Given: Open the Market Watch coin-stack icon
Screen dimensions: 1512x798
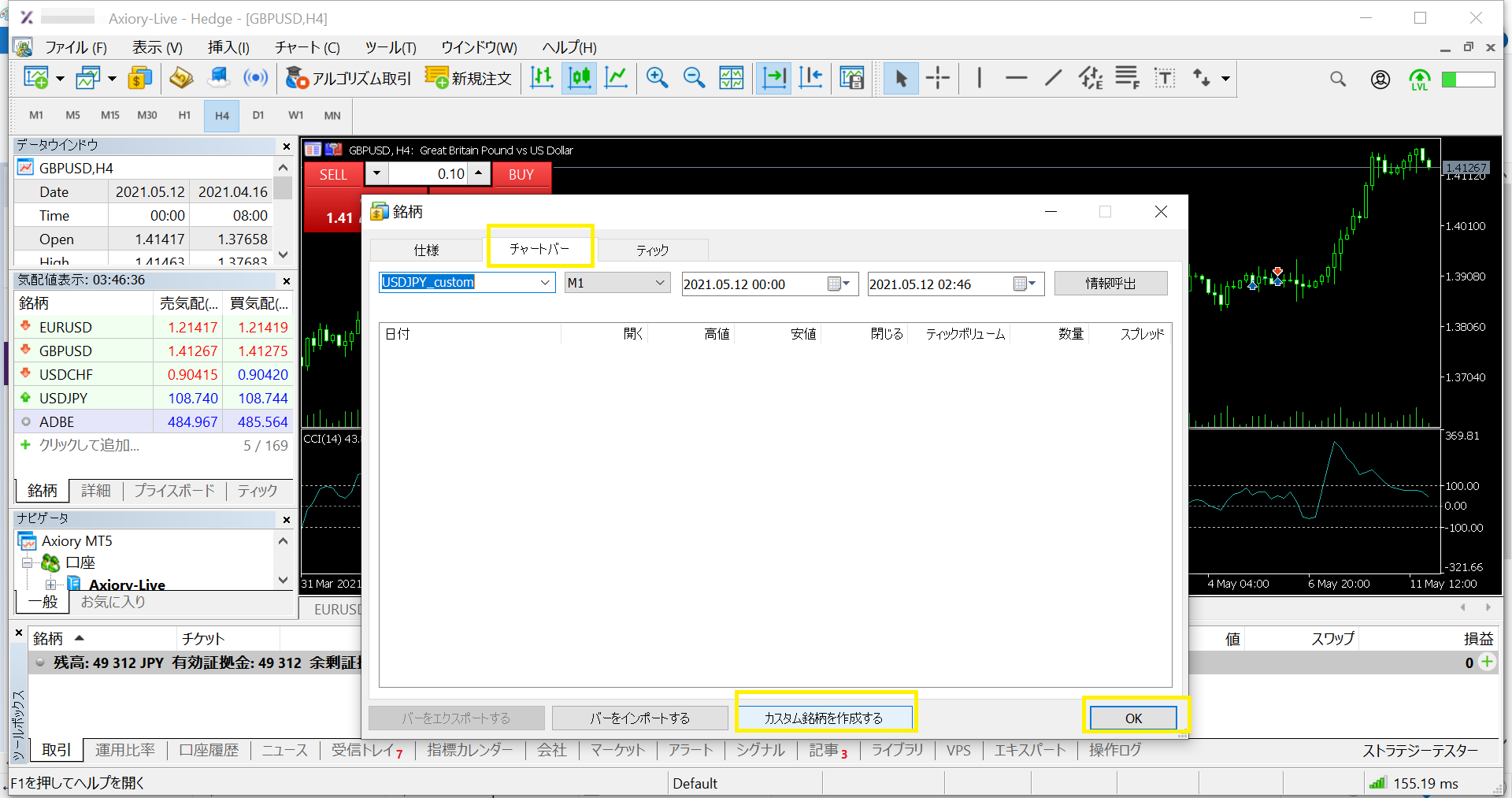Looking at the screenshot, I should tap(139, 78).
